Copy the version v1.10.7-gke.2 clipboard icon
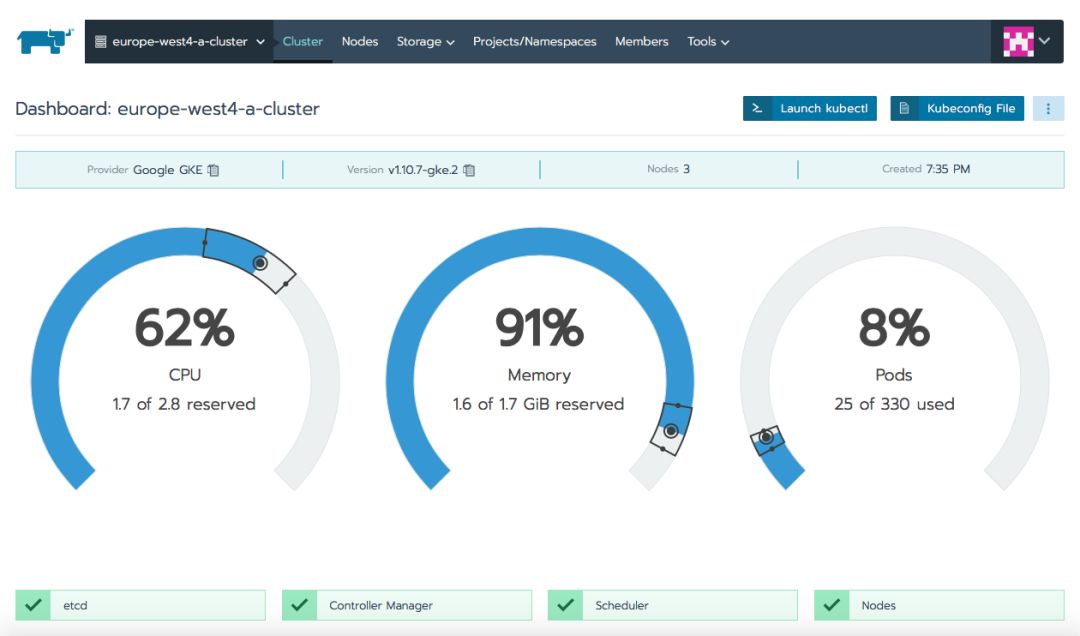The height and width of the screenshot is (636, 1080). point(469,170)
